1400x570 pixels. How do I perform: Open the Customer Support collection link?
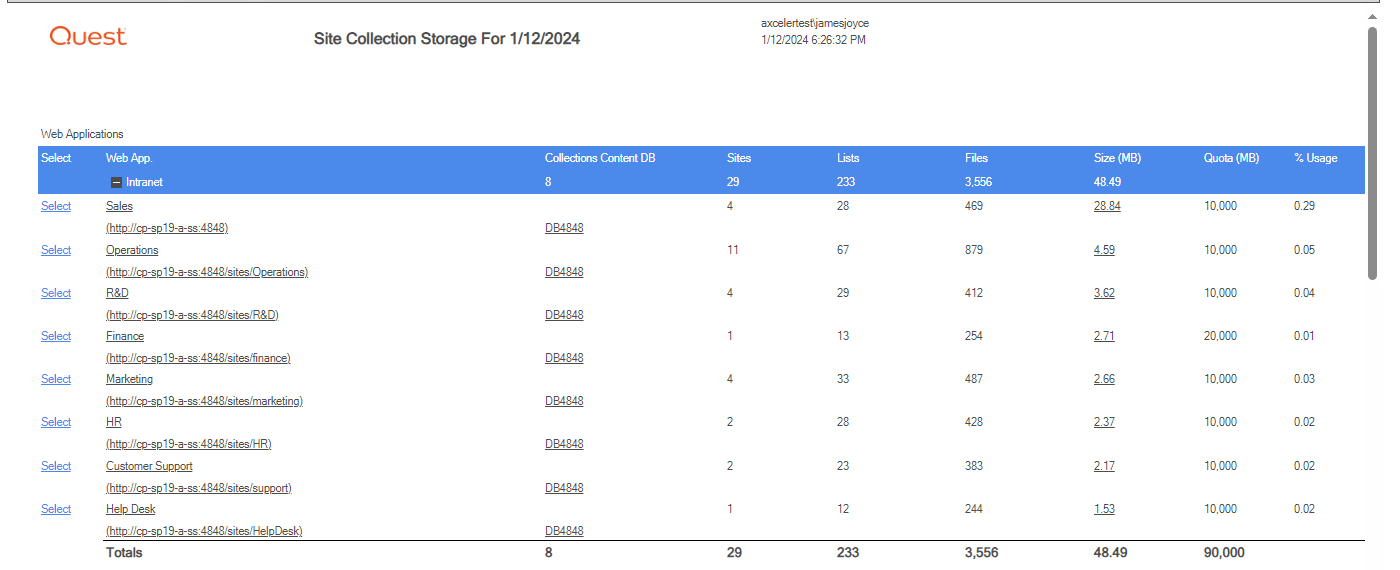click(149, 466)
